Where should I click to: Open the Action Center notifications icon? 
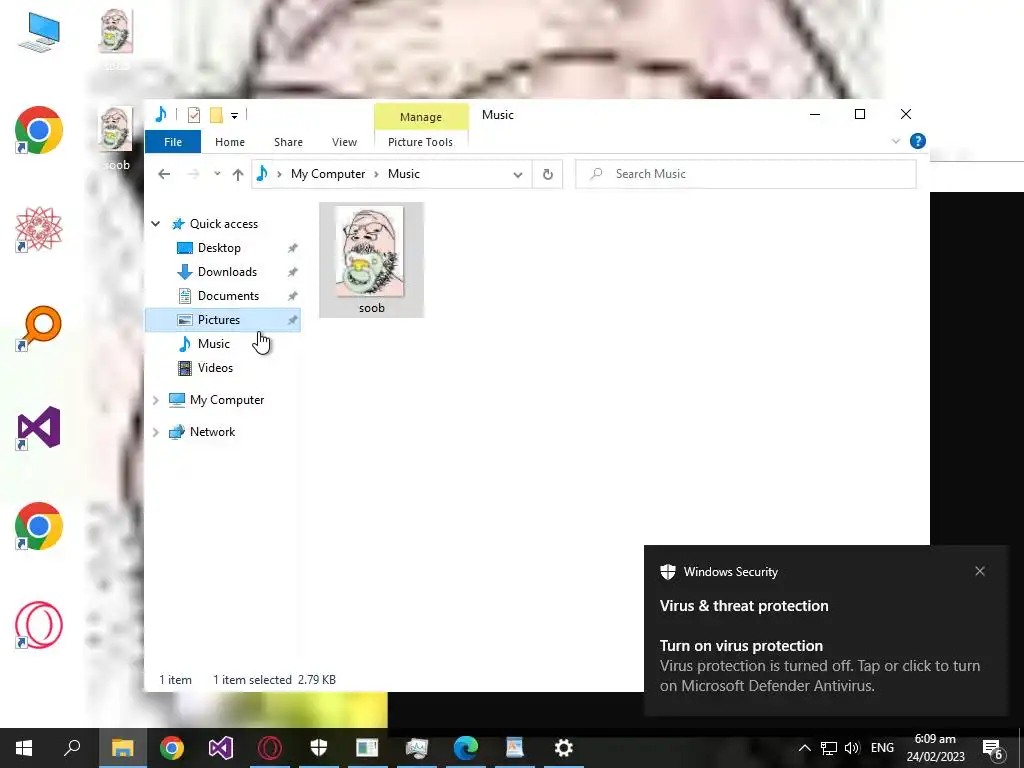point(993,749)
